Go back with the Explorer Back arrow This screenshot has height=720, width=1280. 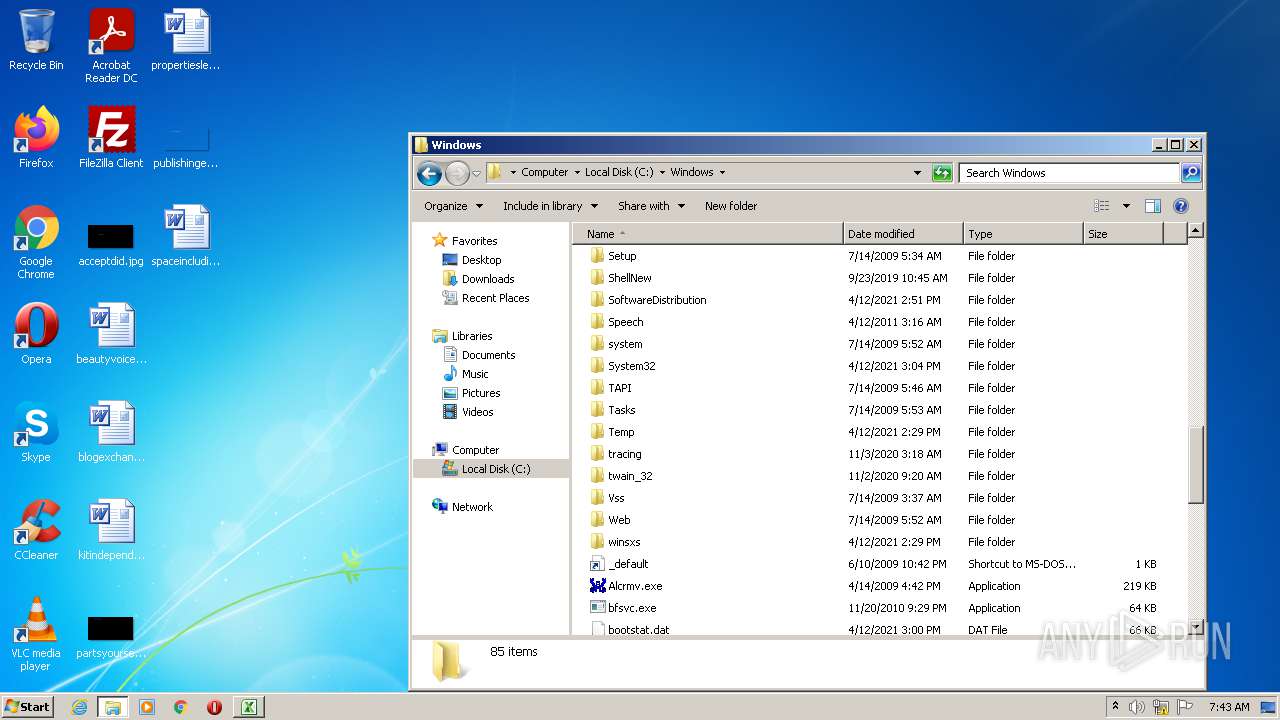(x=430, y=173)
